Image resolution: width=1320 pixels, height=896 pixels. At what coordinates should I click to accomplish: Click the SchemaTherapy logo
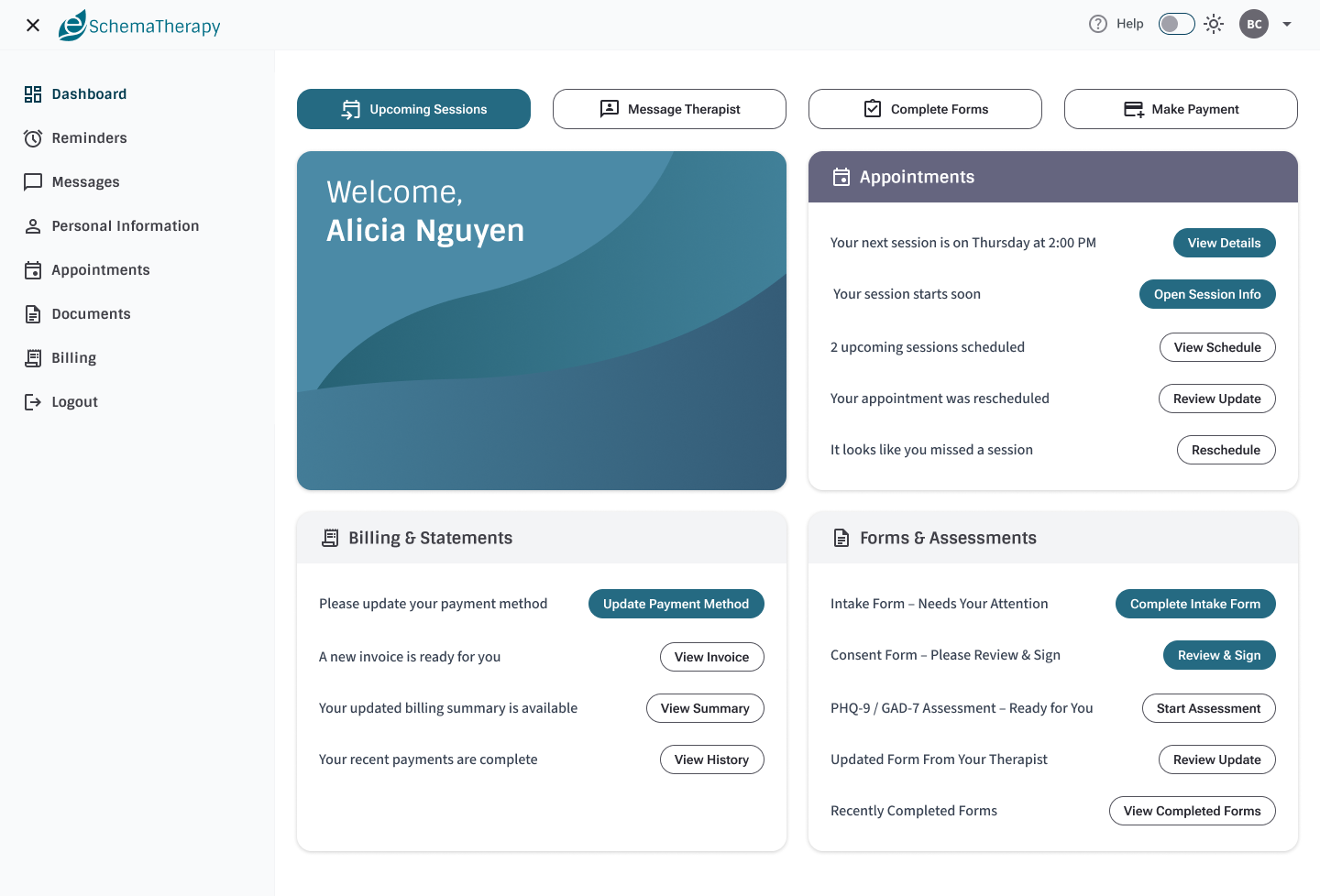[139, 26]
